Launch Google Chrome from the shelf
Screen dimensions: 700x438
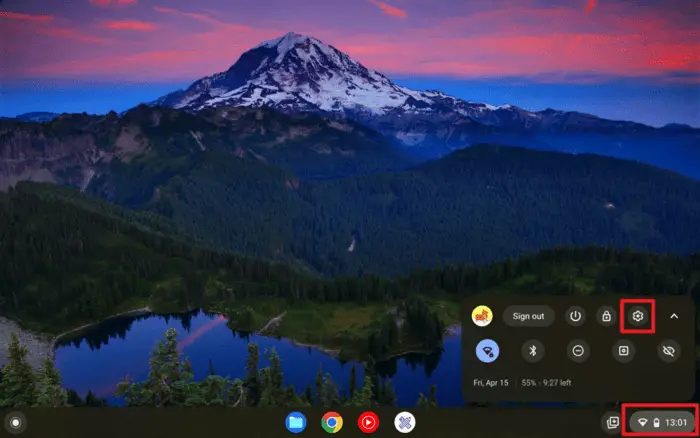tap(332, 422)
